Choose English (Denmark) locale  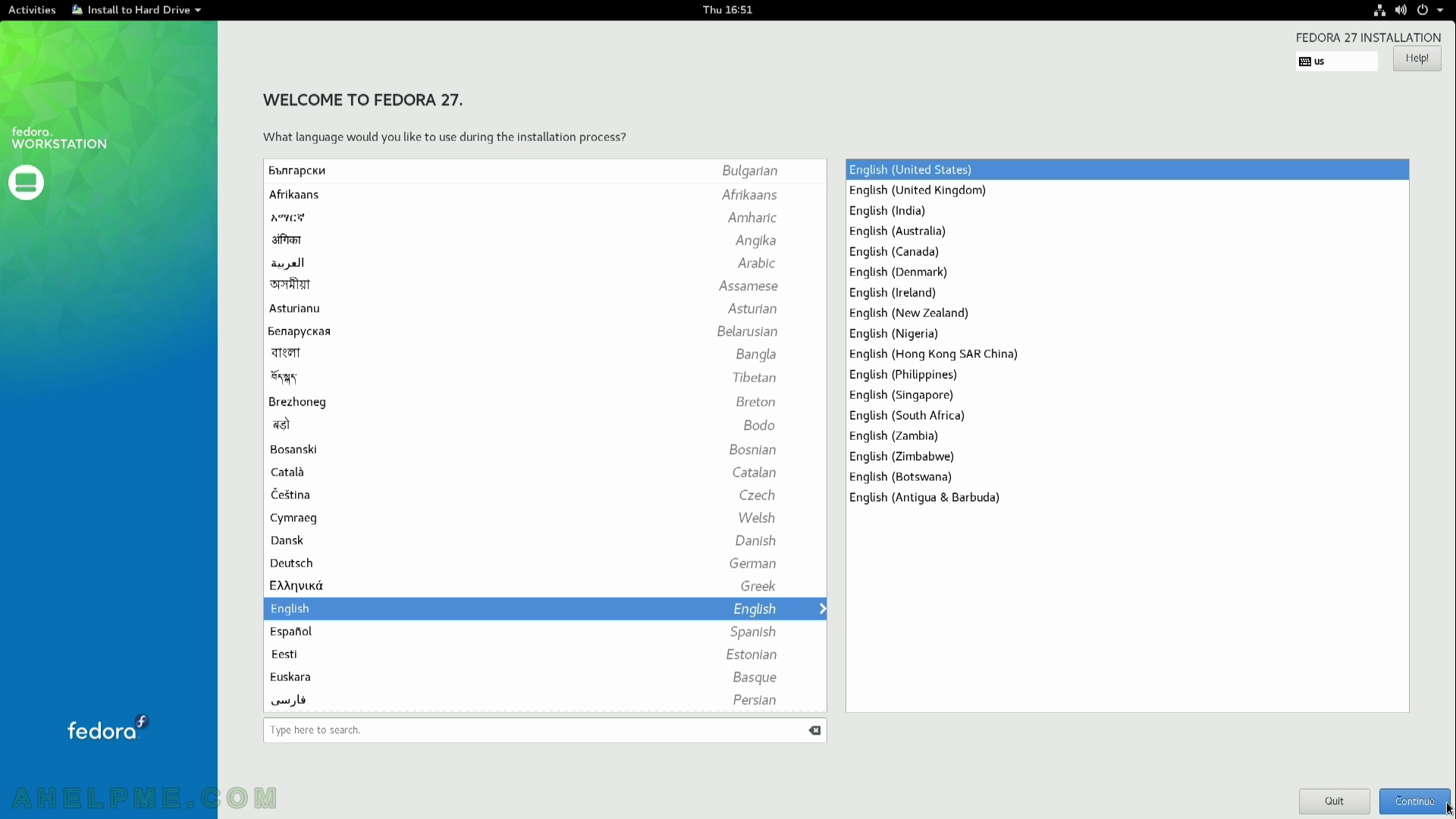(x=1127, y=272)
